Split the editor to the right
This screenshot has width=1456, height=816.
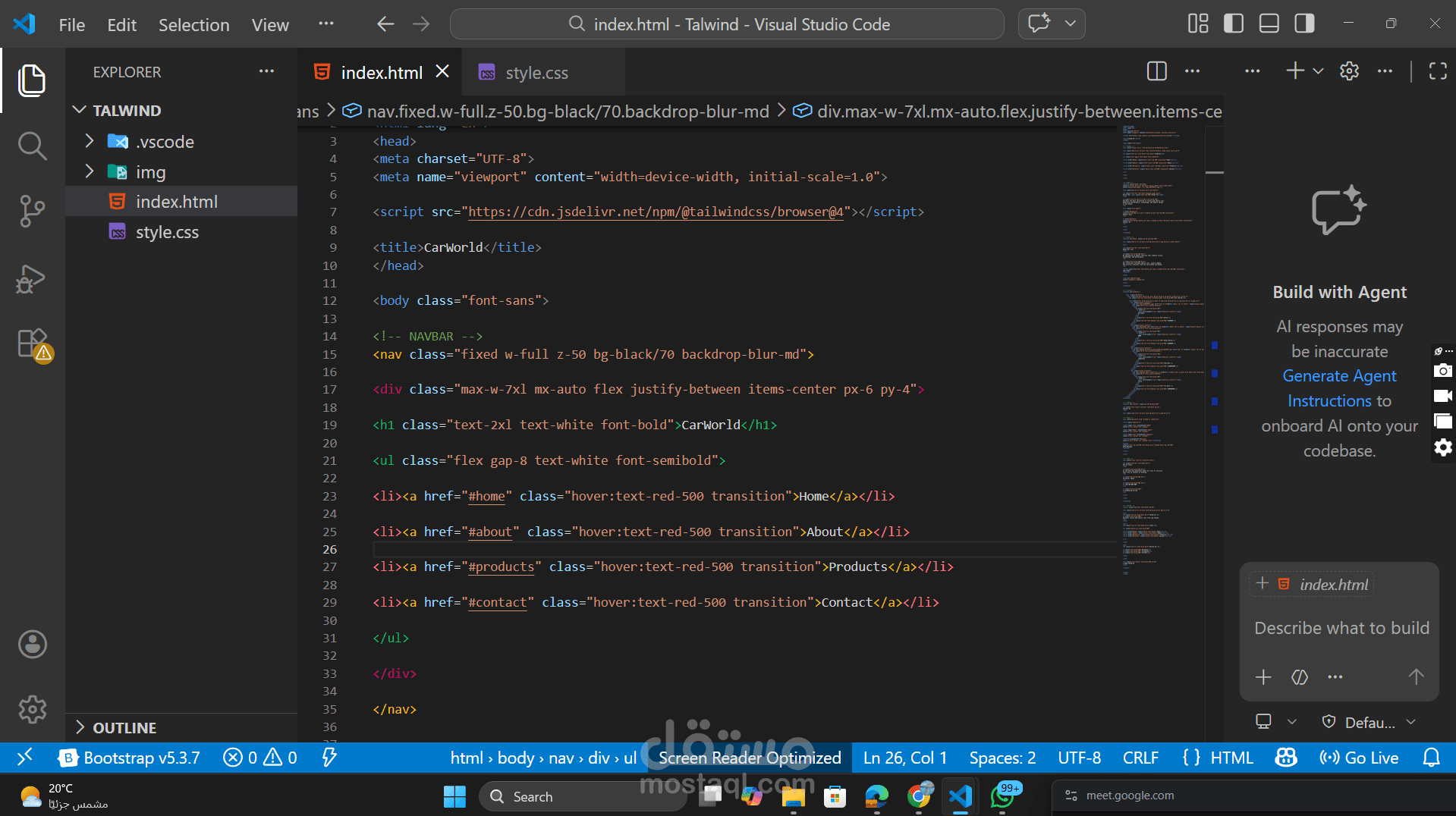tap(1157, 71)
